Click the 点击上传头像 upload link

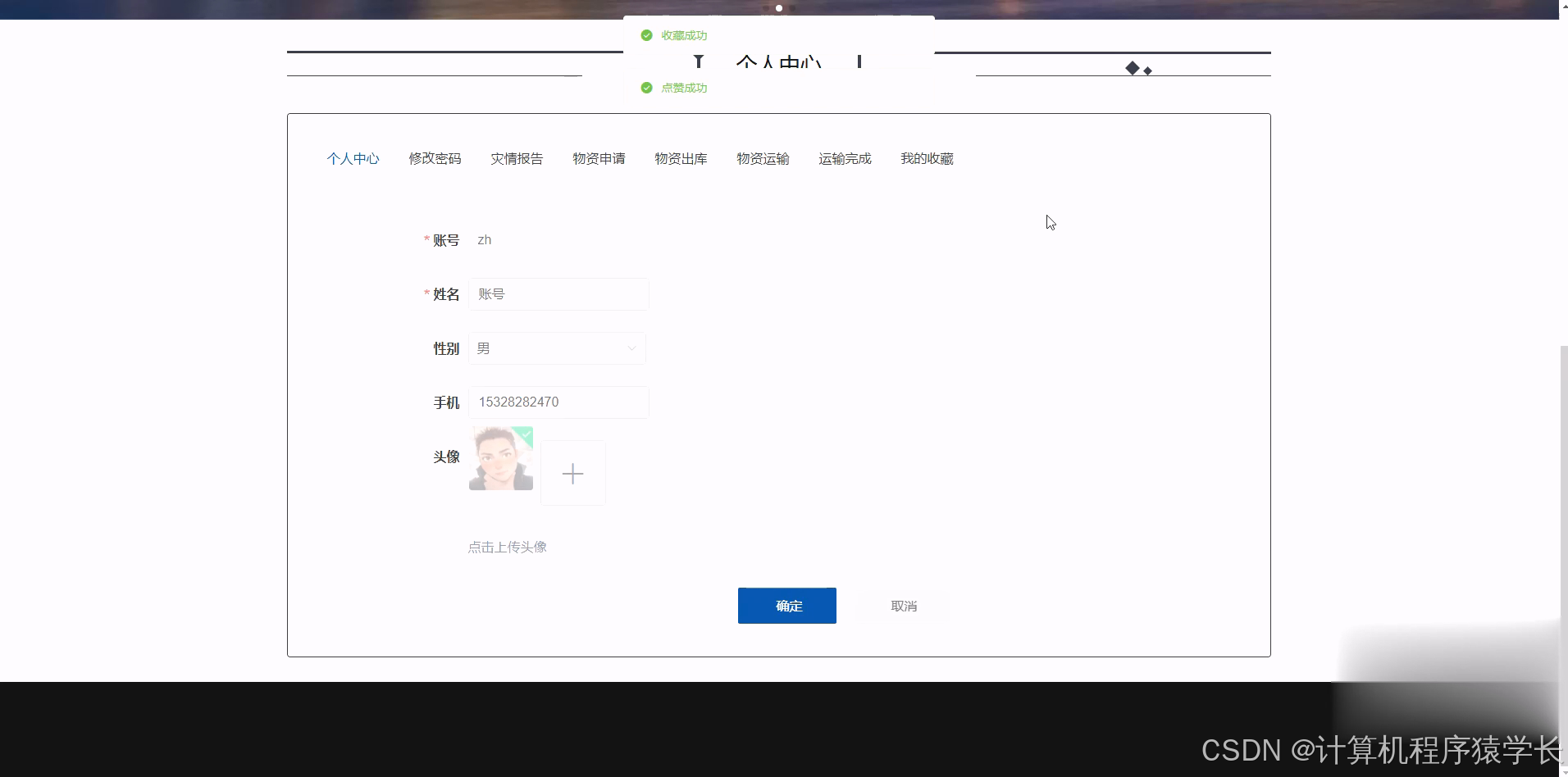click(507, 547)
